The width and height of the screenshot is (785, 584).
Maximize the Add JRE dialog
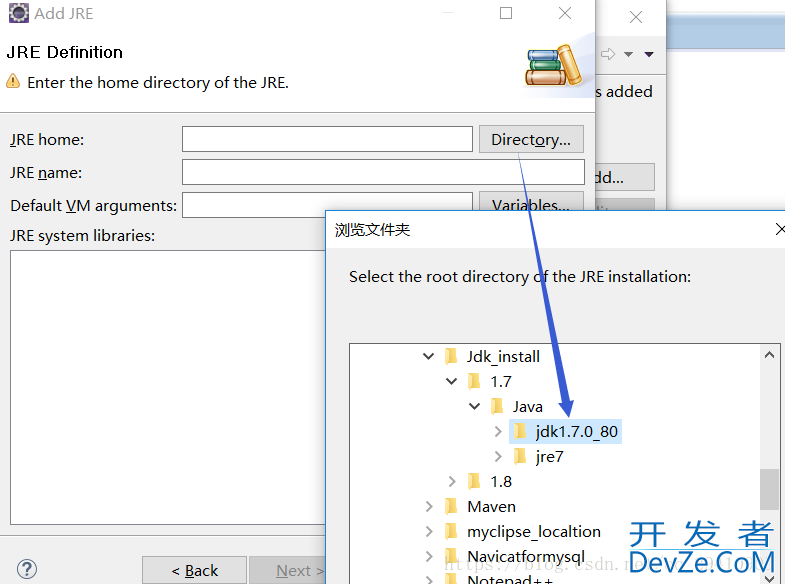[x=506, y=13]
